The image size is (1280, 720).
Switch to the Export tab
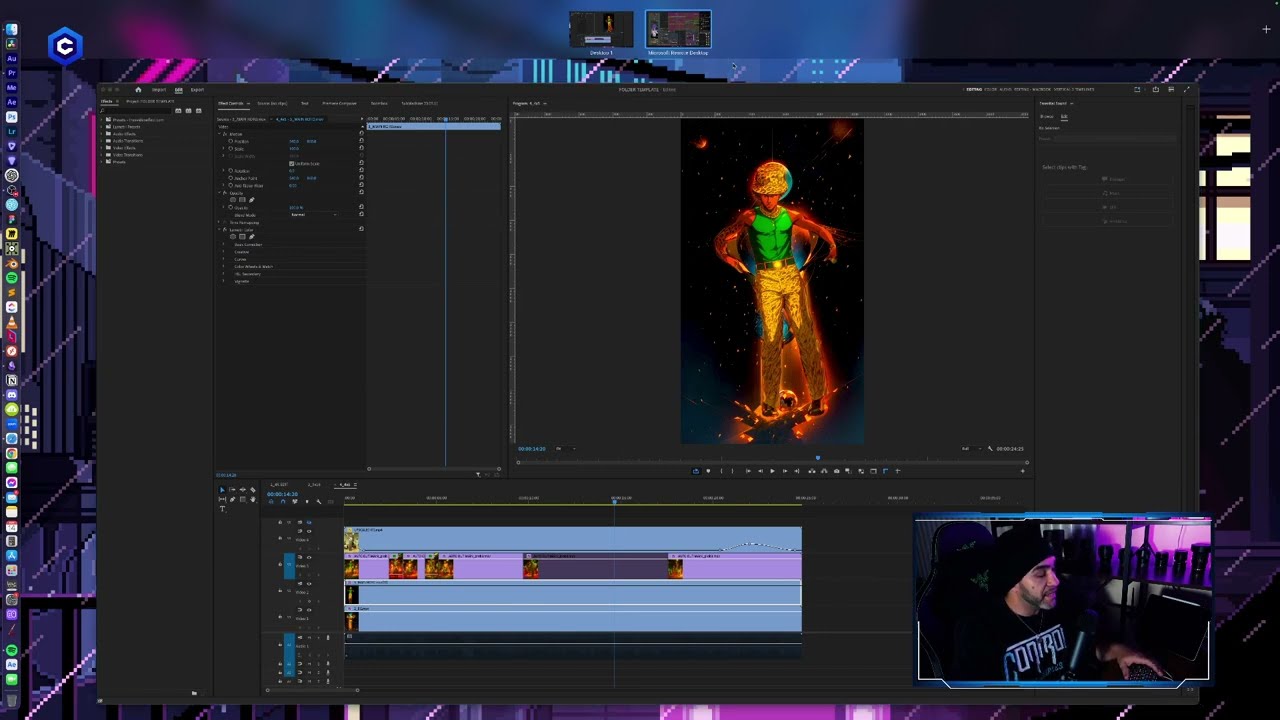pyautogui.click(x=197, y=90)
